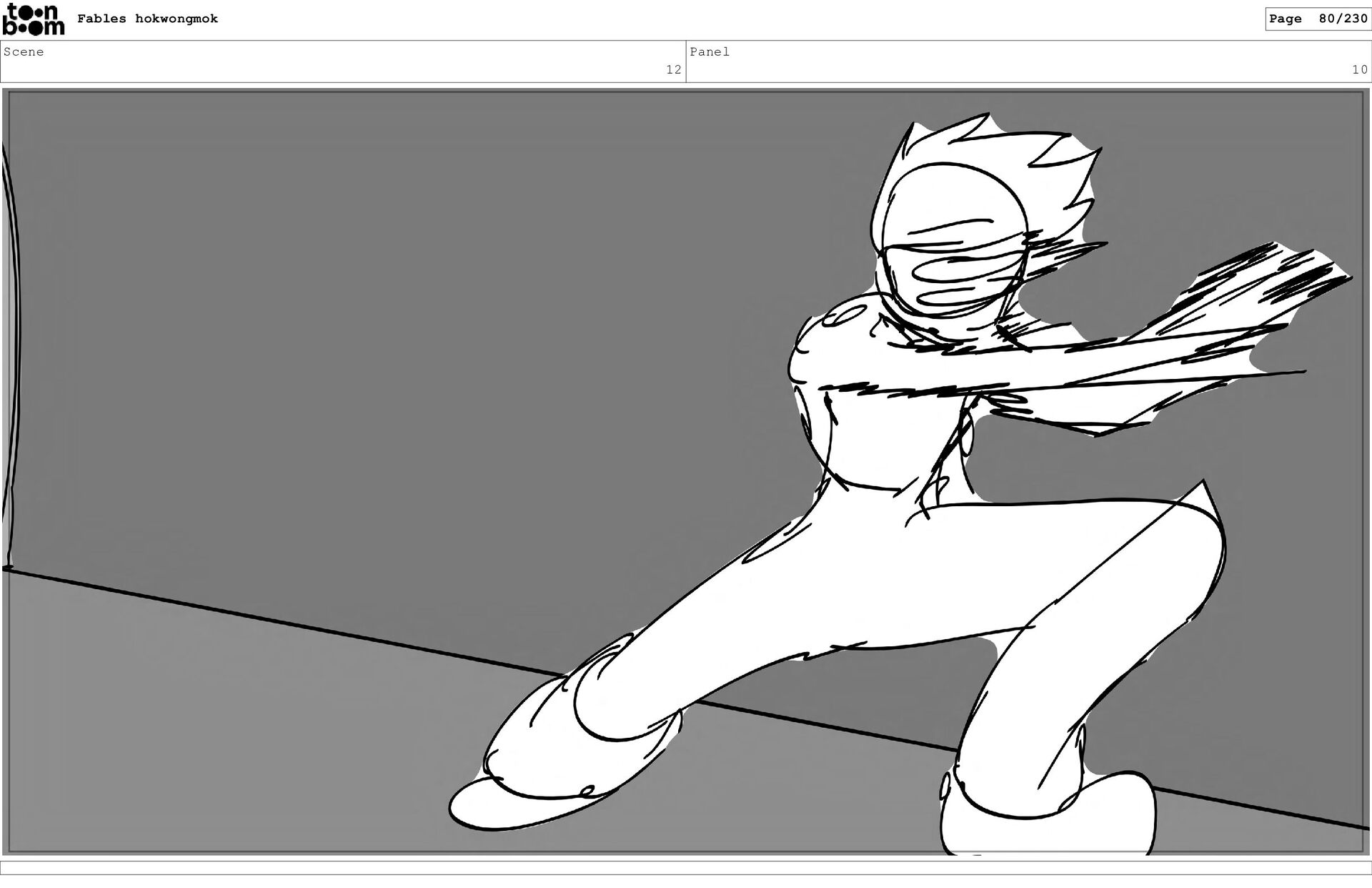Click the Scene label text
The image size is (1372, 888).
(x=24, y=51)
